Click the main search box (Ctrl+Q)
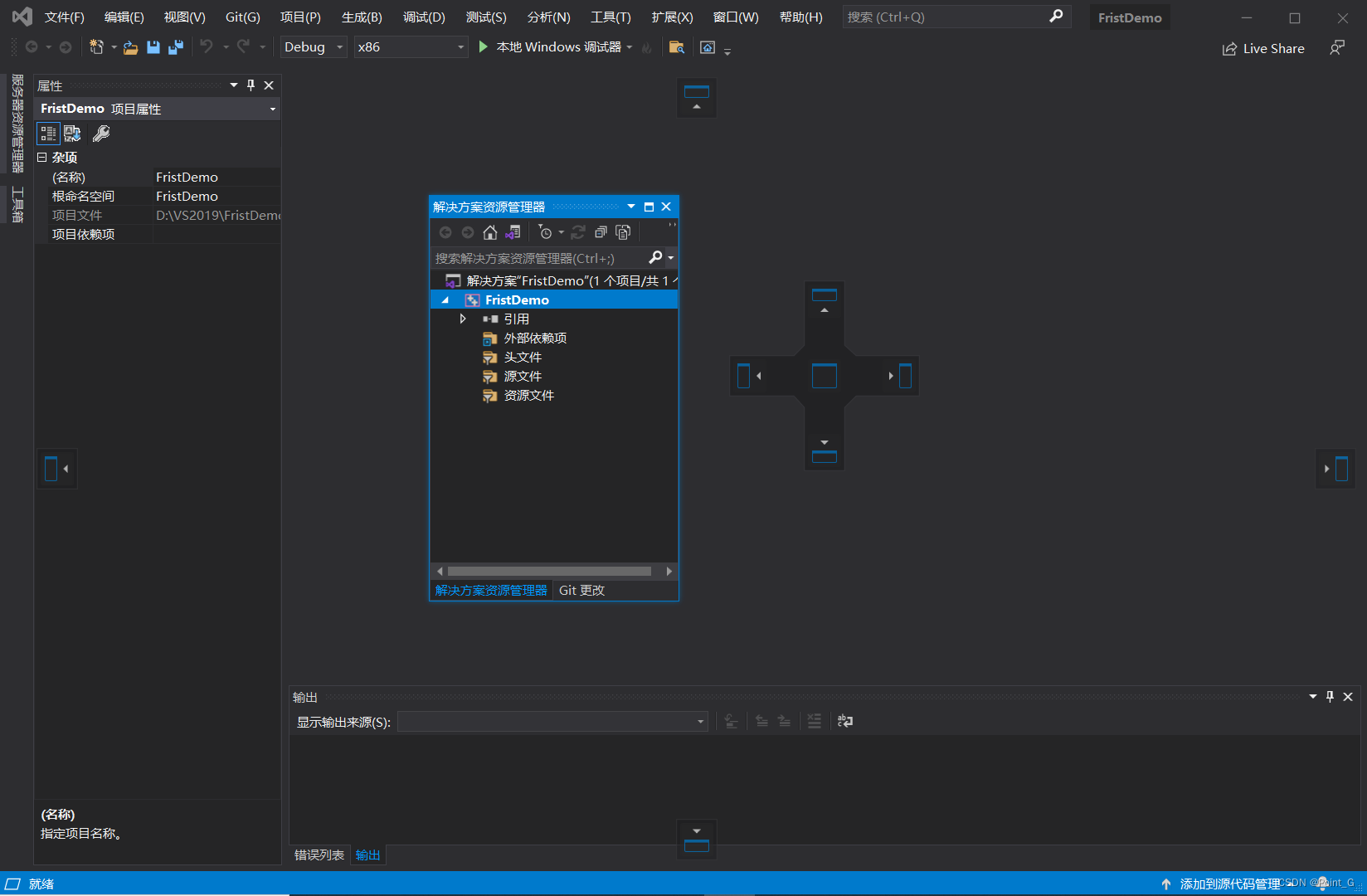The width and height of the screenshot is (1367, 896). point(956,17)
